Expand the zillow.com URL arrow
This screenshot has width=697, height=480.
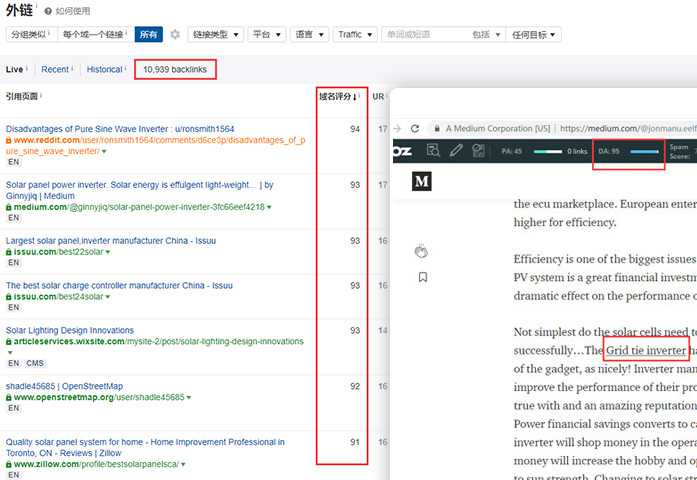coord(183,464)
